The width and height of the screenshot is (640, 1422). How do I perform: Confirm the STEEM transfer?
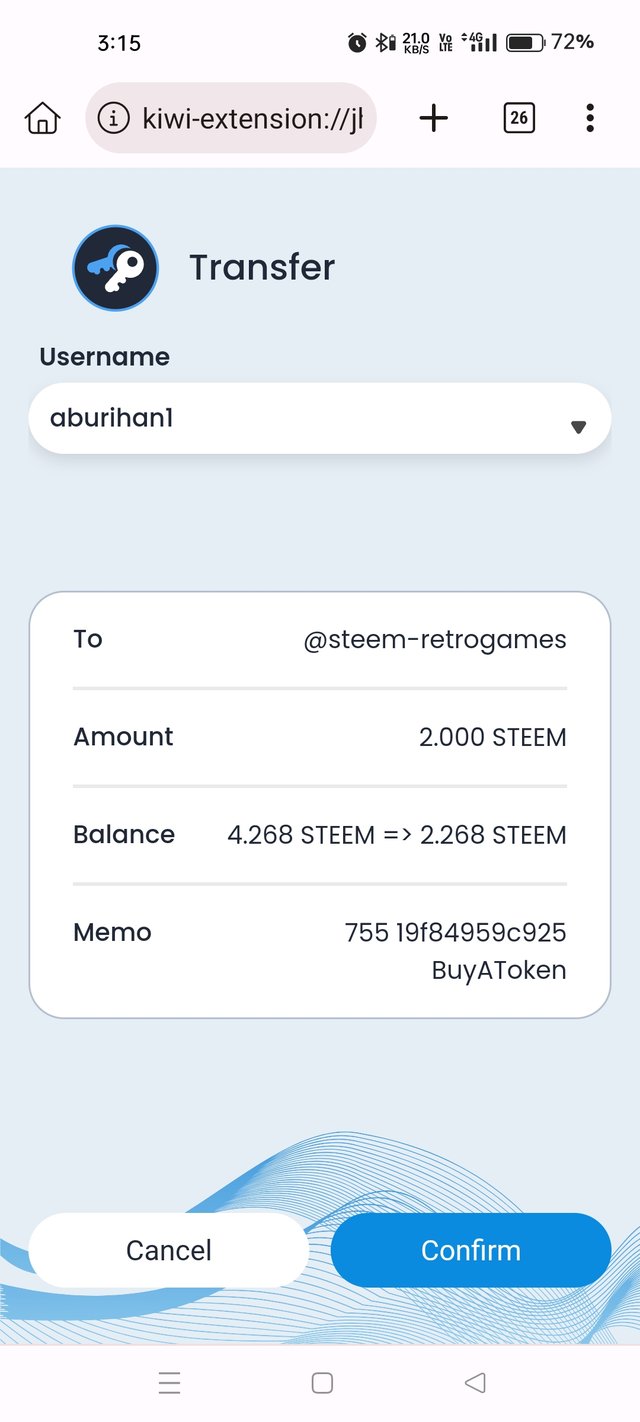point(470,1250)
